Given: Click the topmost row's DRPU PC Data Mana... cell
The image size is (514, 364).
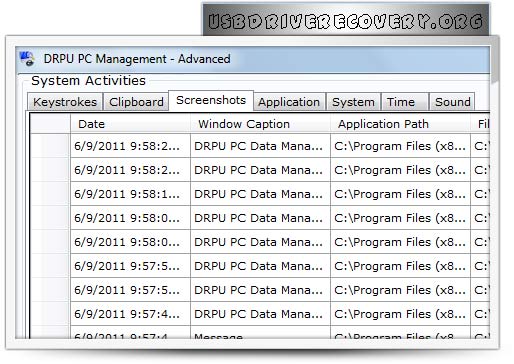Looking at the screenshot, I should [x=260, y=146].
